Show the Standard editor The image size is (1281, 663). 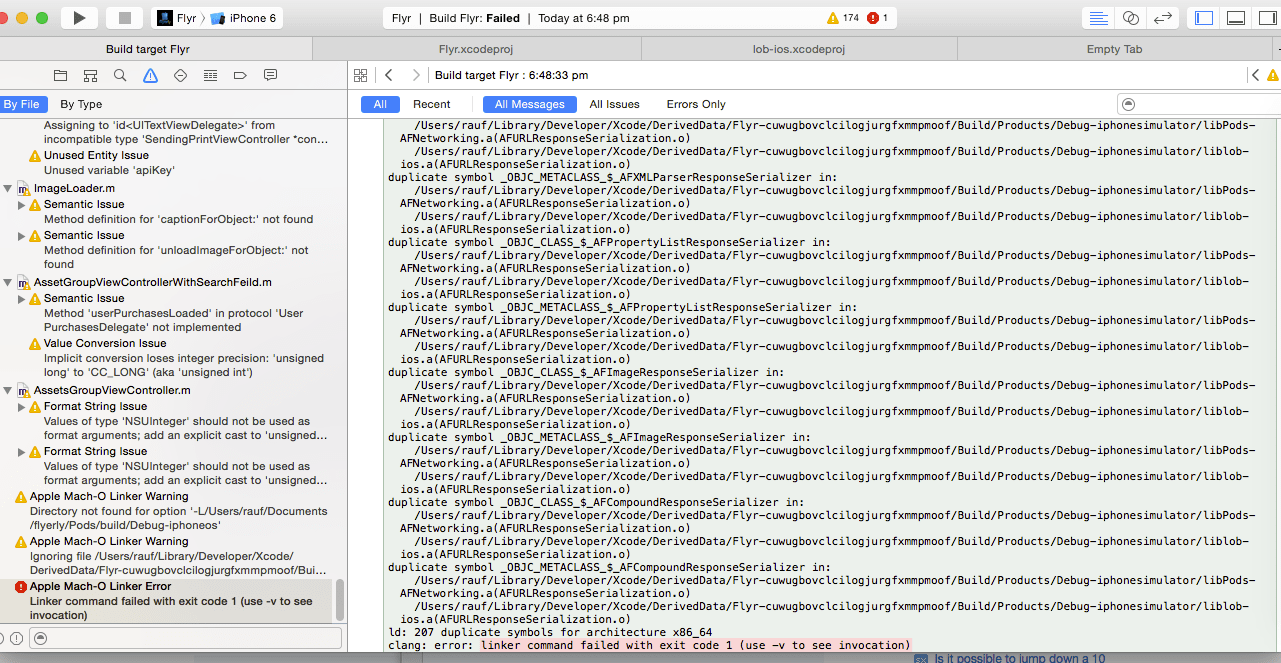1099,18
